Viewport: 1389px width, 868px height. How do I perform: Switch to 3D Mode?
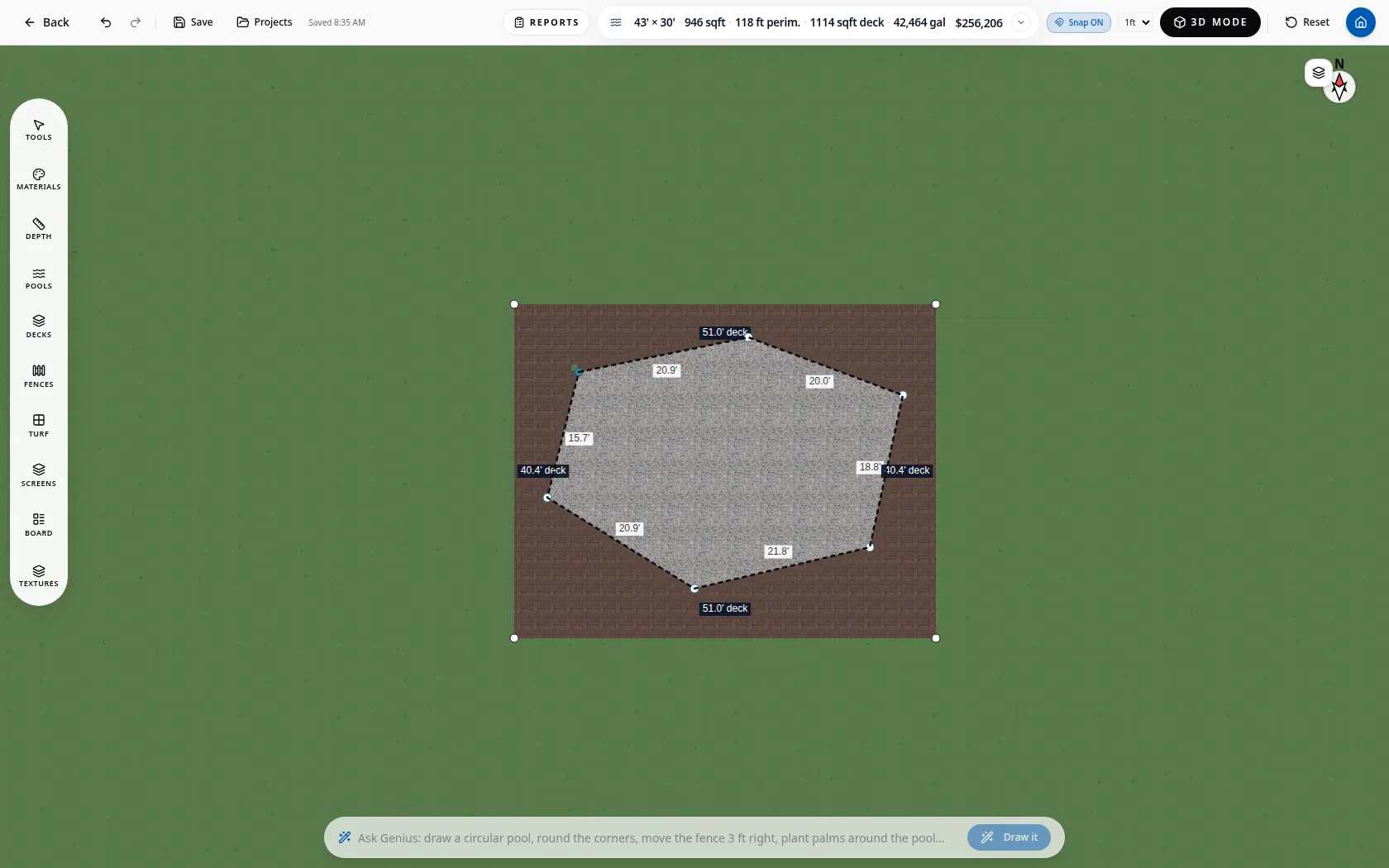click(x=1210, y=22)
